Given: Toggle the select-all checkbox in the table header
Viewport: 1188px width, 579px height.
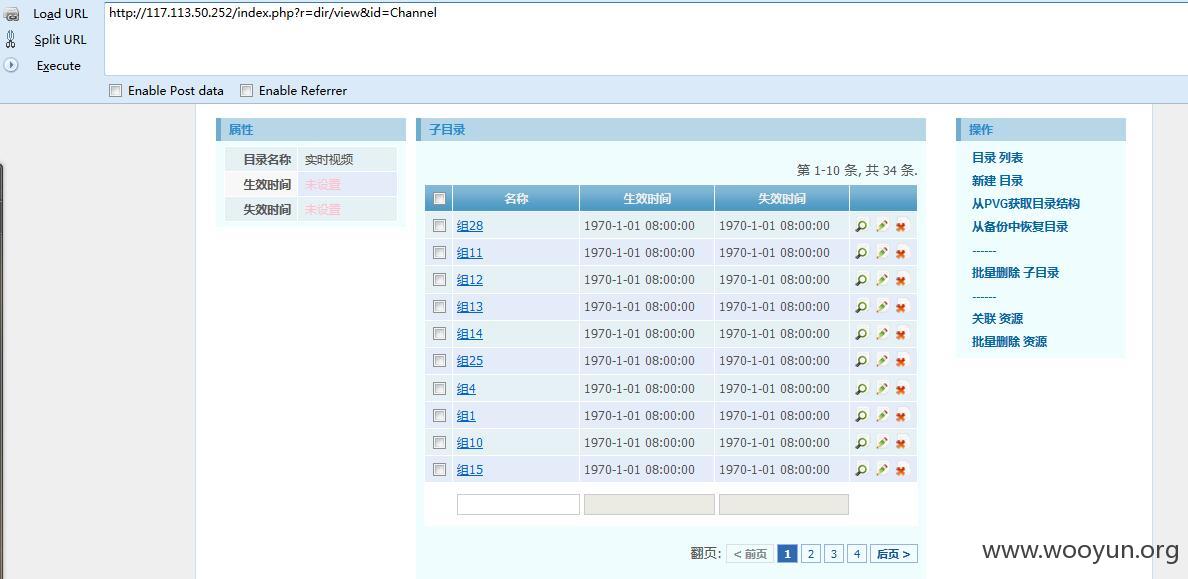Looking at the screenshot, I should (439, 199).
